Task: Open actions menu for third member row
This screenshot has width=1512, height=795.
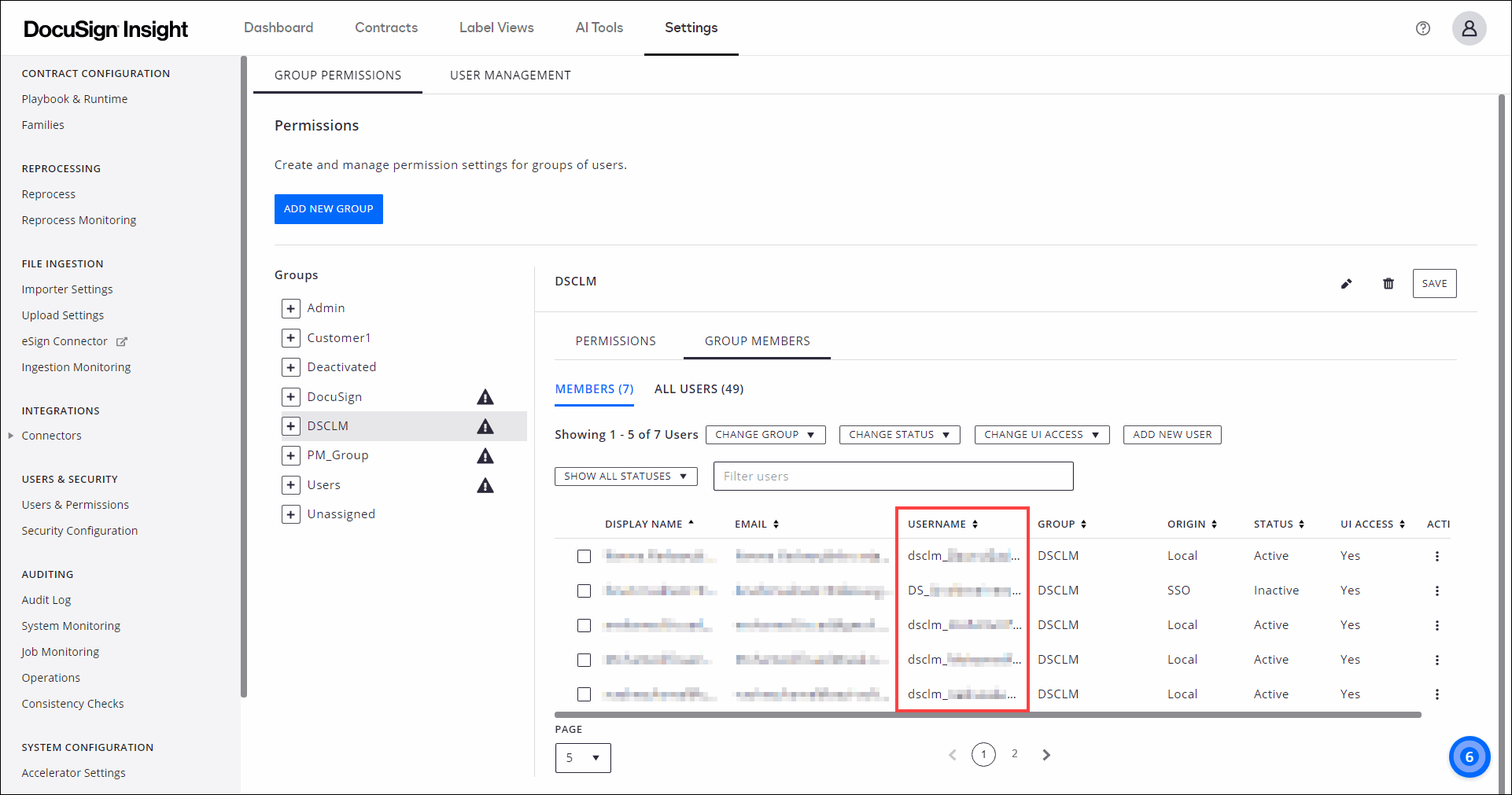Action: (x=1436, y=625)
